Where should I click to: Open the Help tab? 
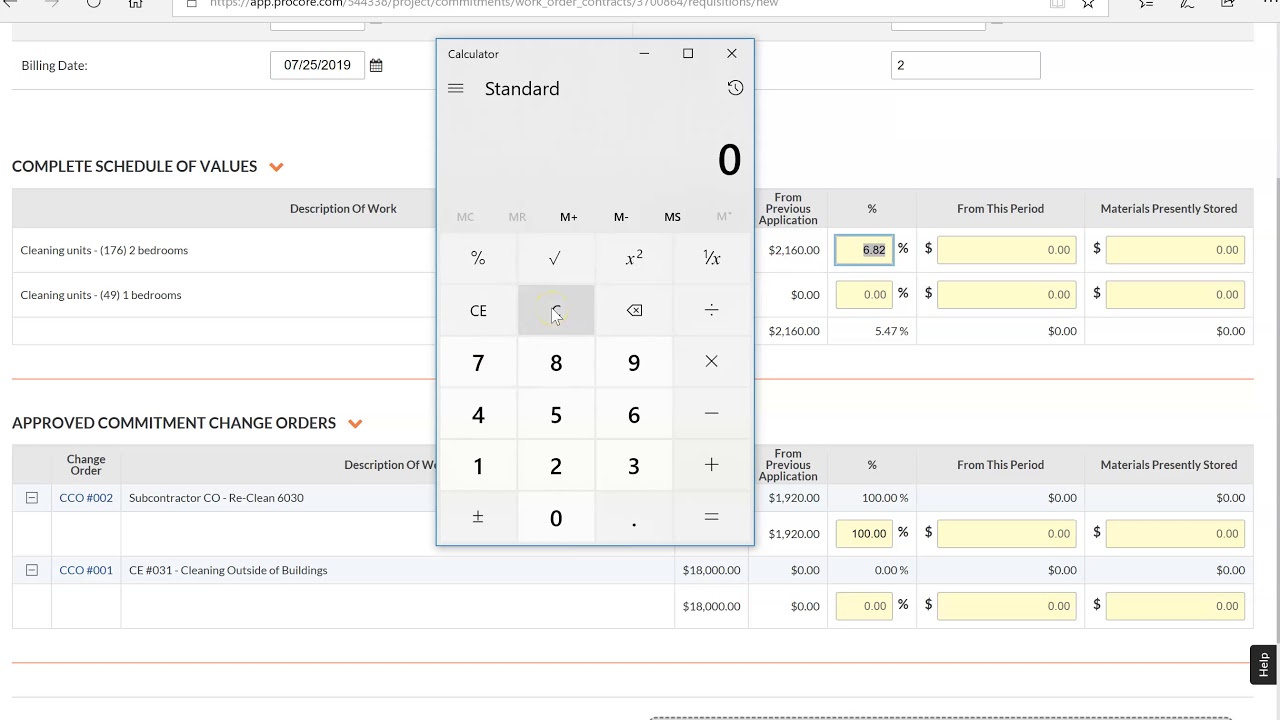1263,665
